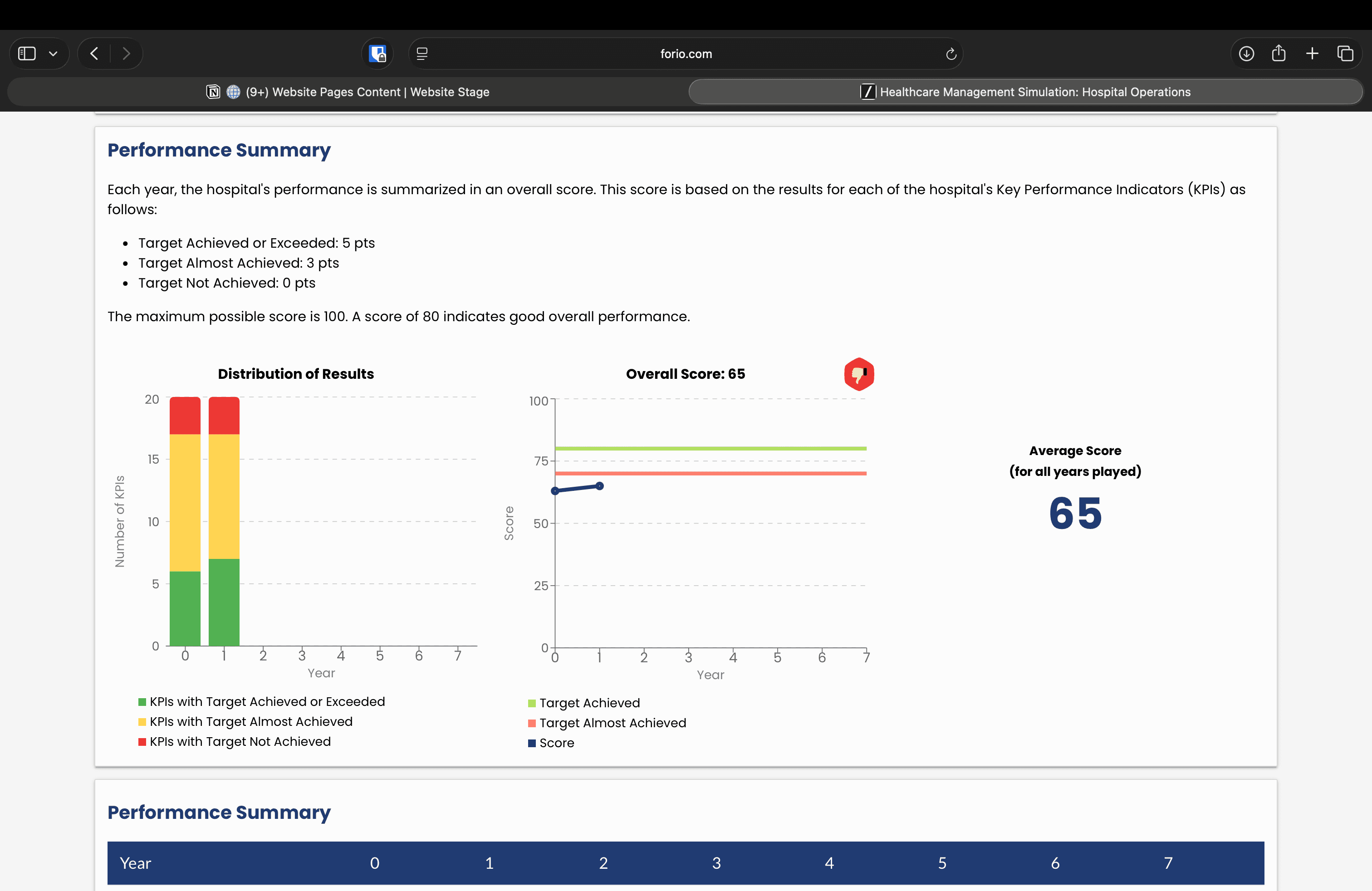Viewport: 1372px width, 891px height.
Task: Click the red thumbs-down score badge
Action: click(x=858, y=374)
